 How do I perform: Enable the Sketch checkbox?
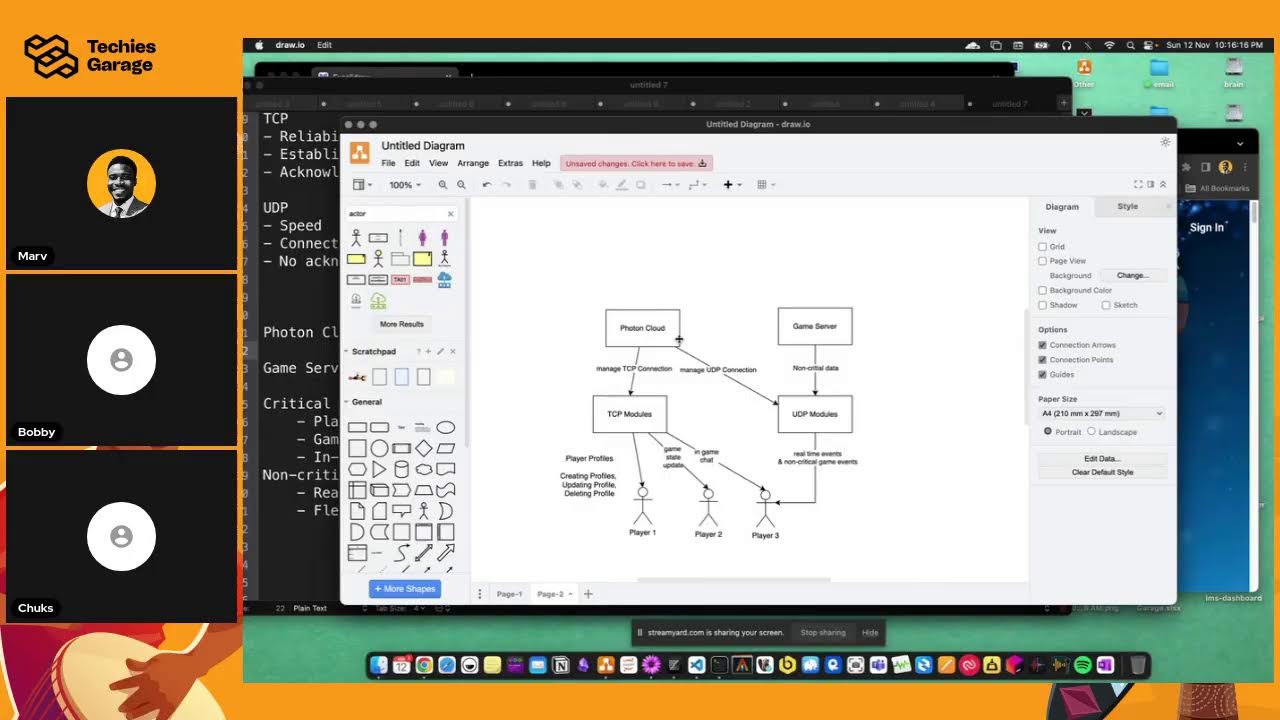(x=1105, y=305)
